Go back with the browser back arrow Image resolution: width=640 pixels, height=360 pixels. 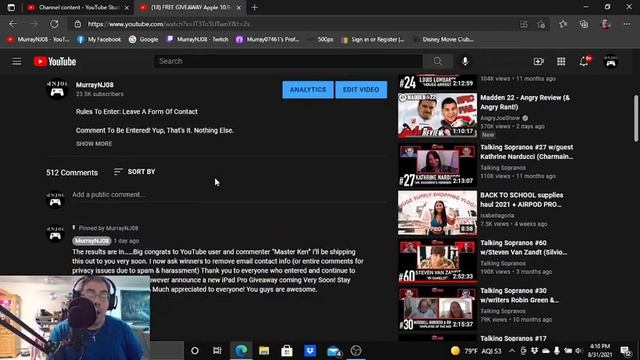coord(13,24)
